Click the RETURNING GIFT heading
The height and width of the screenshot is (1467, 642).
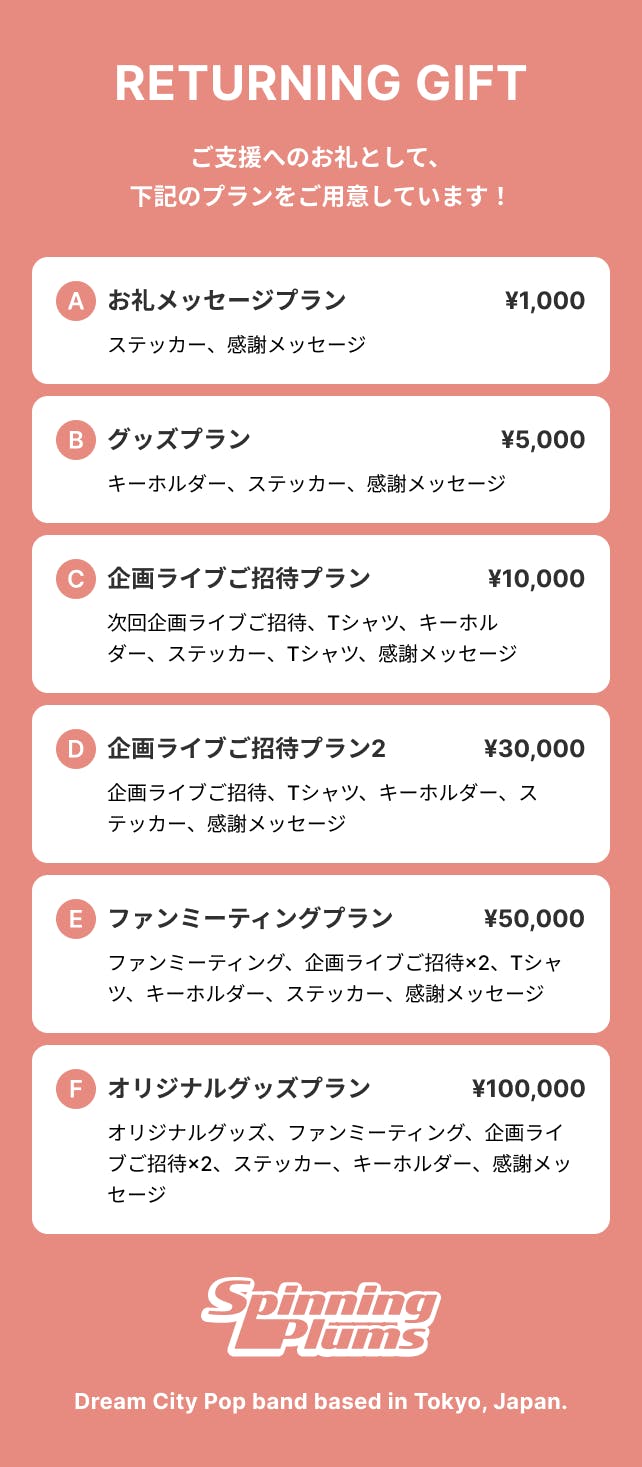point(321,84)
